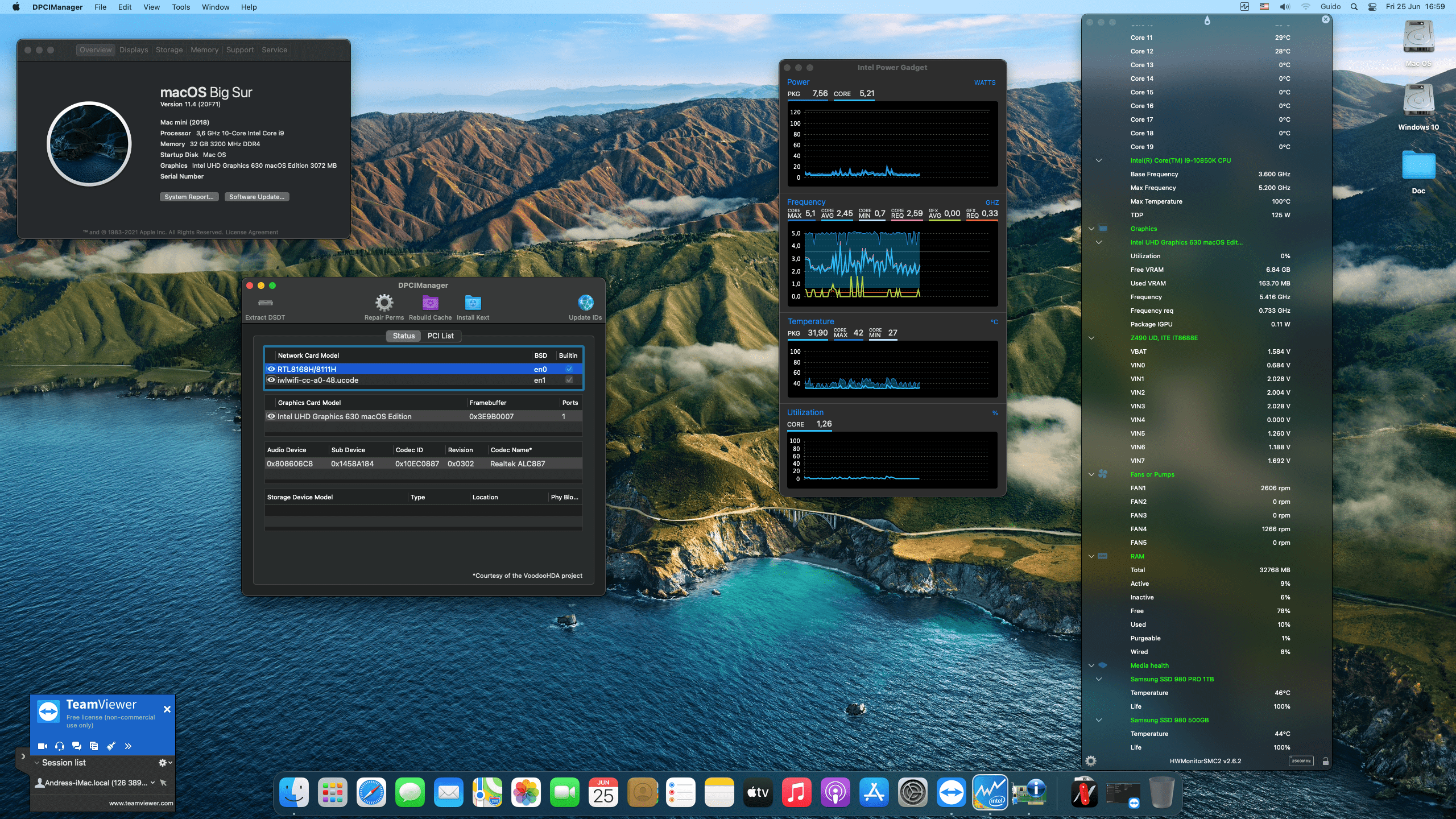This screenshot has width=1456, height=819.
Task: Toggle Builtin checkbox for iwlwifi row
Action: coord(569,380)
